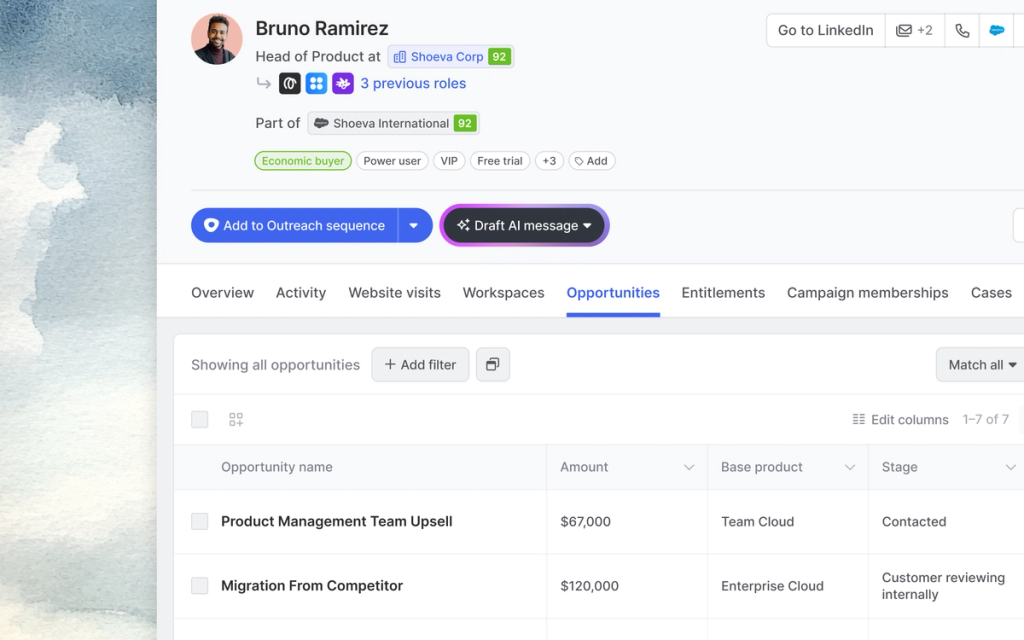The image size is (1024, 640).
Task: Switch to the Website visits tab
Action: coord(394,292)
